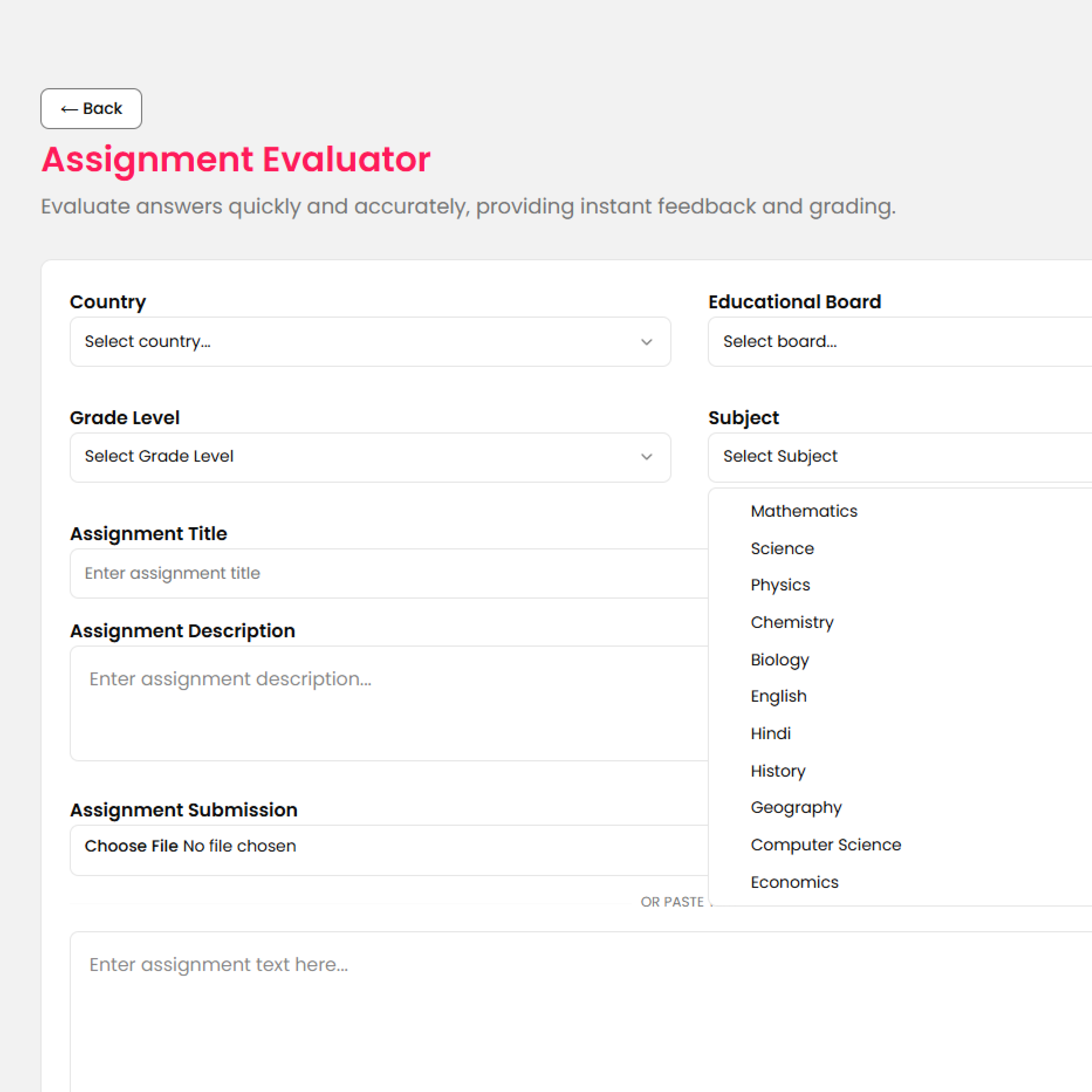1092x1092 pixels.
Task: Pick Physics from the subject options
Action: pos(780,585)
